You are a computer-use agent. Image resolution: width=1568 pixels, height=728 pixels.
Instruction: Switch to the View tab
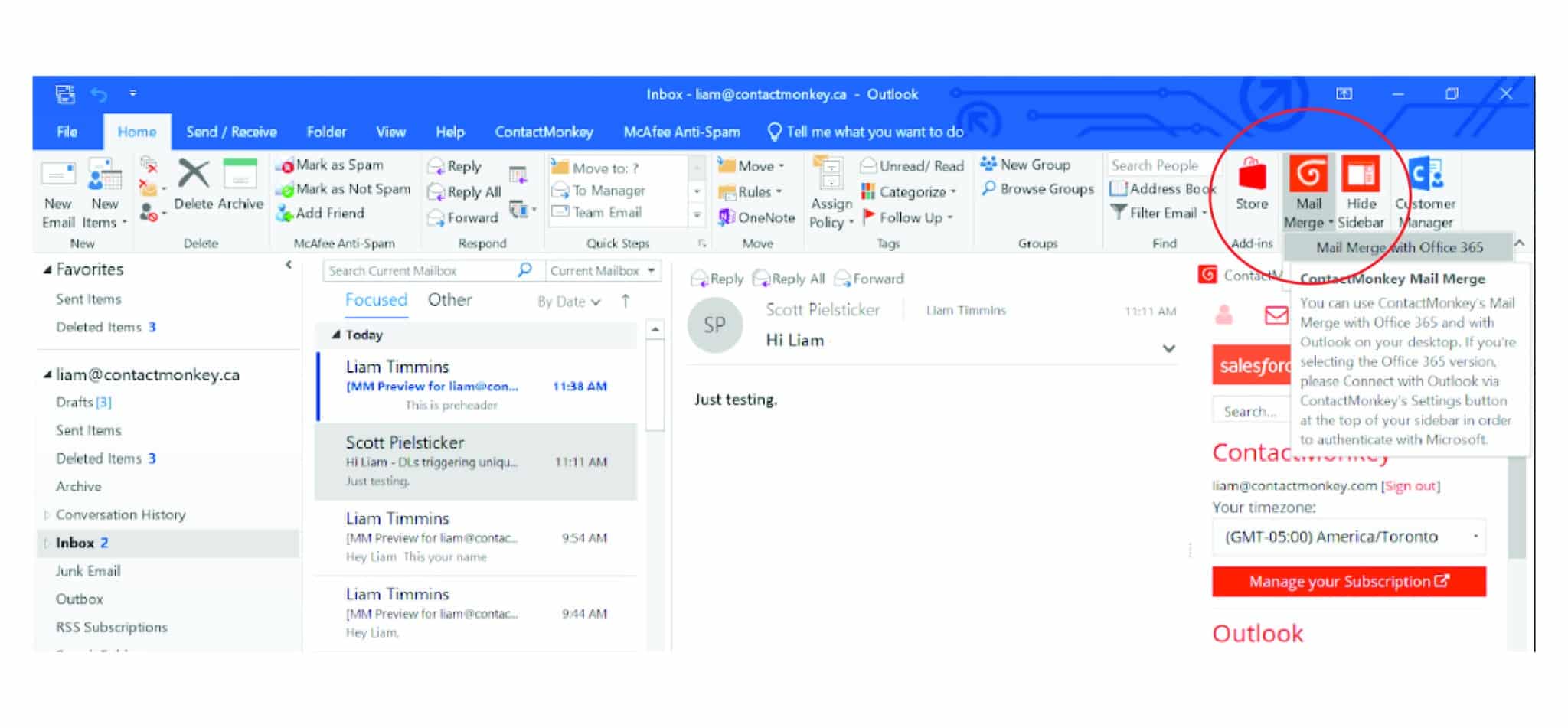click(x=390, y=132)
